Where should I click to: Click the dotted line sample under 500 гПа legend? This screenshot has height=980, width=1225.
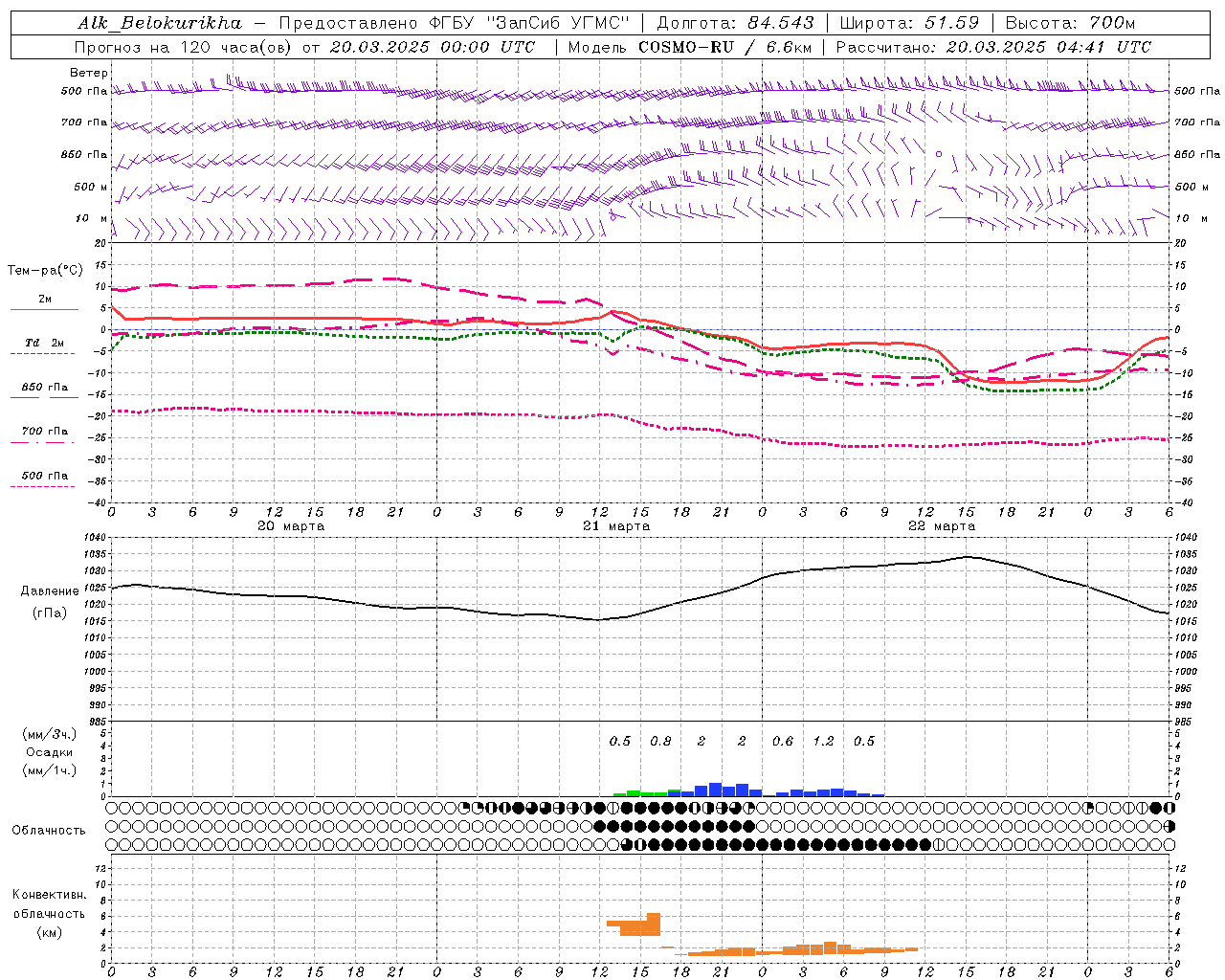42,486
